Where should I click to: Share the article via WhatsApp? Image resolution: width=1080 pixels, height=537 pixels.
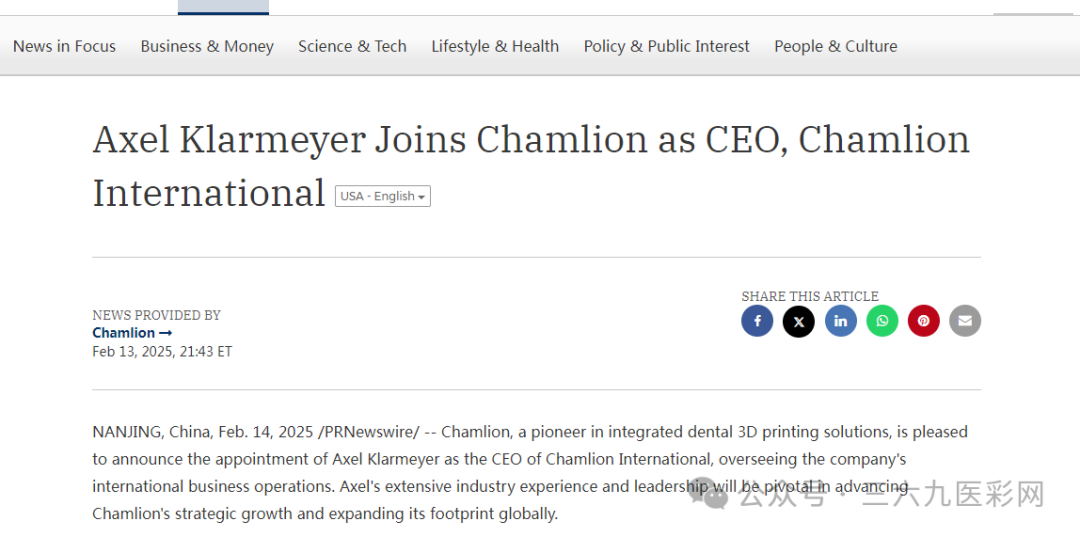pyautogui.click(x=882, y=321)
